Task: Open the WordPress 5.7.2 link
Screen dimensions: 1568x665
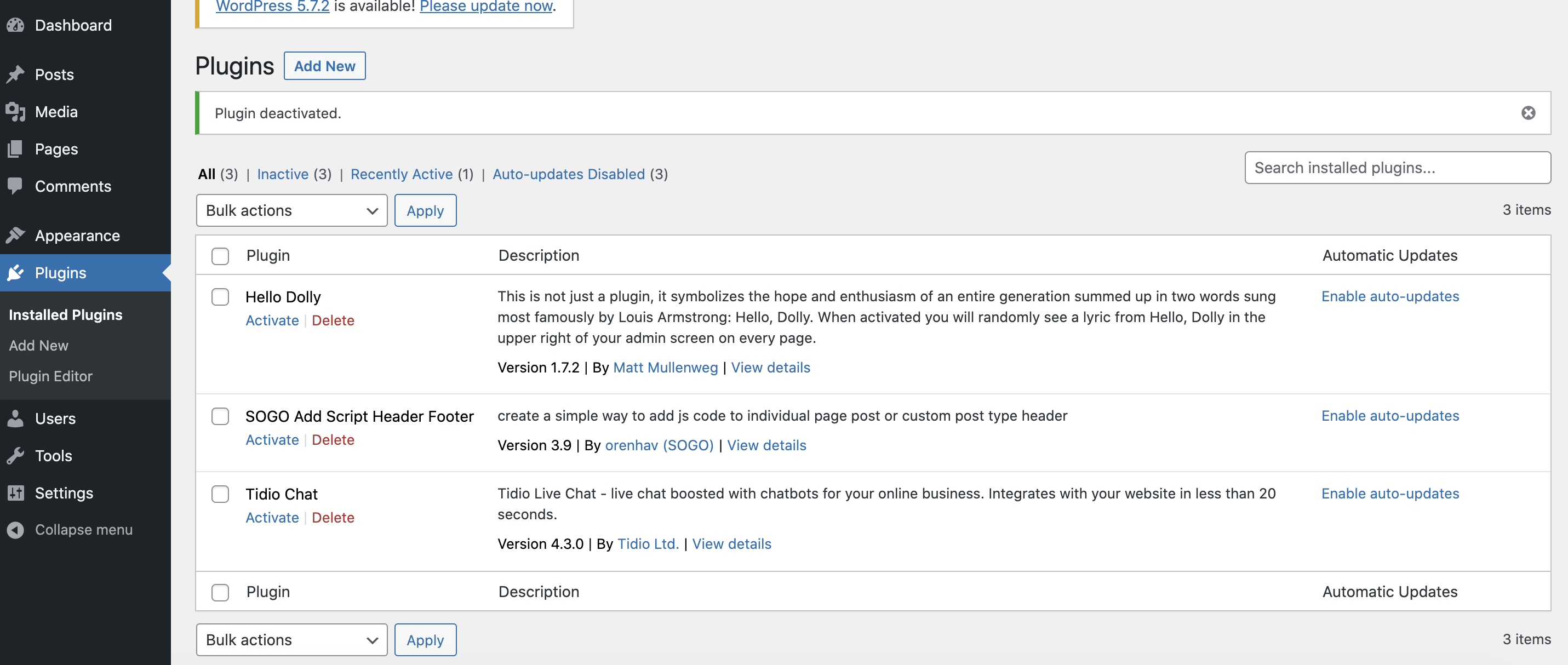Action: point(273,7)
